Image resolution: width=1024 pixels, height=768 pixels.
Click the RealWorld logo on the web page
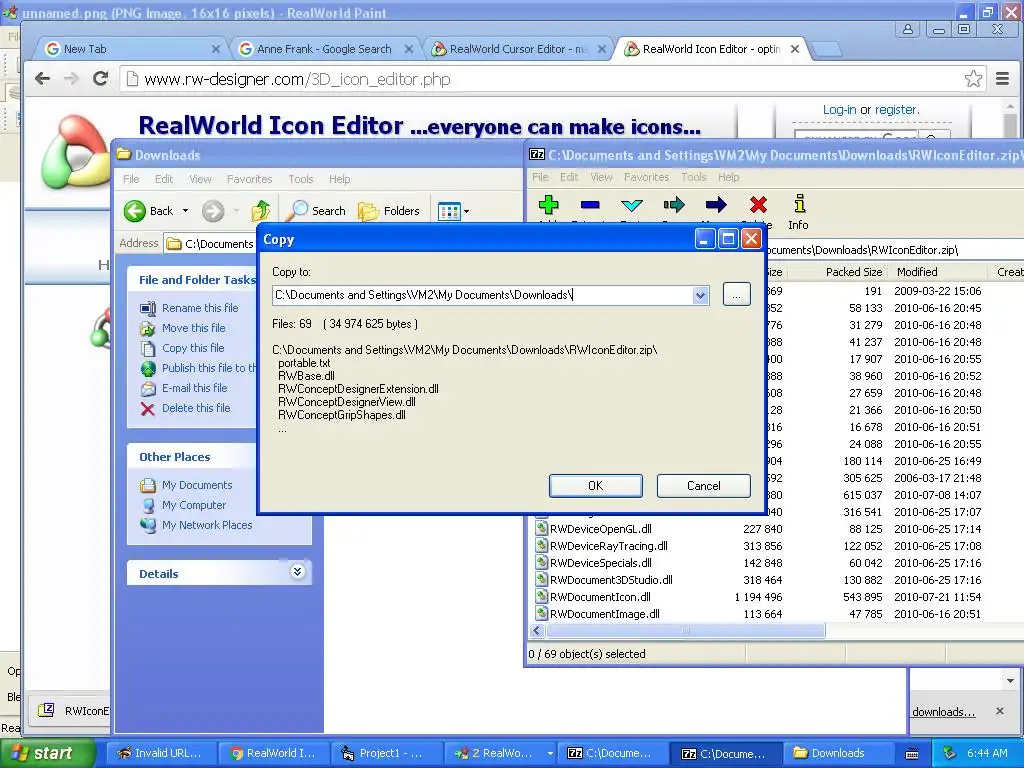pos(76,152)
